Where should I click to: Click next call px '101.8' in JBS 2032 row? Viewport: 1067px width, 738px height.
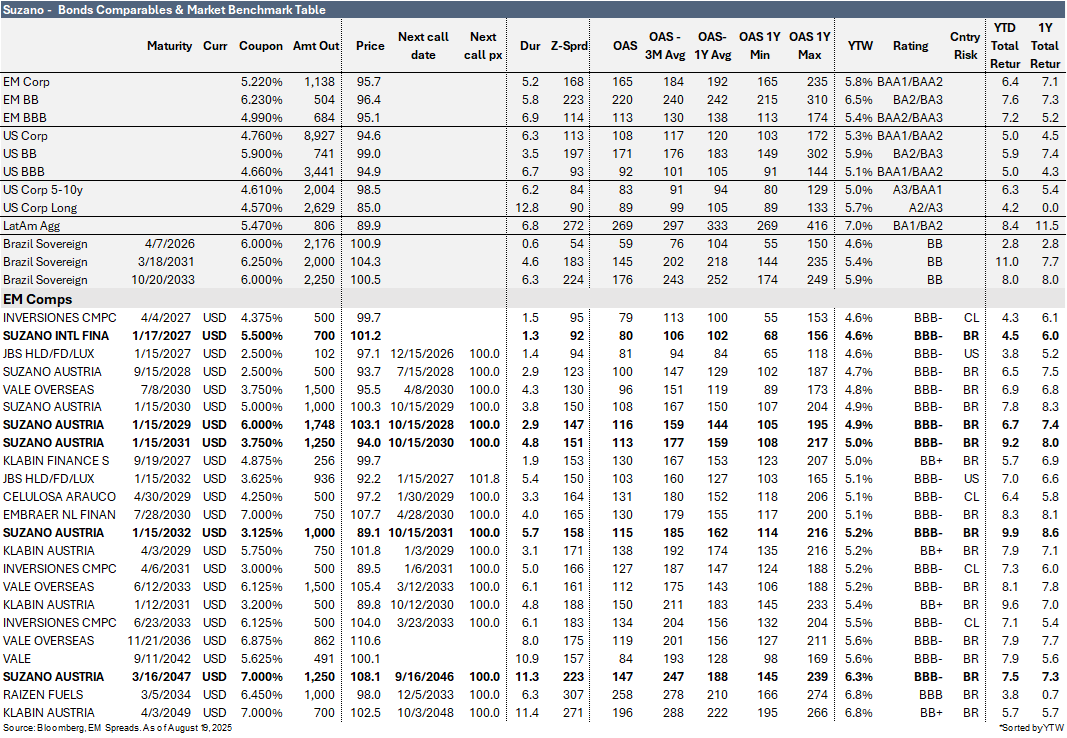pos(485,479)
